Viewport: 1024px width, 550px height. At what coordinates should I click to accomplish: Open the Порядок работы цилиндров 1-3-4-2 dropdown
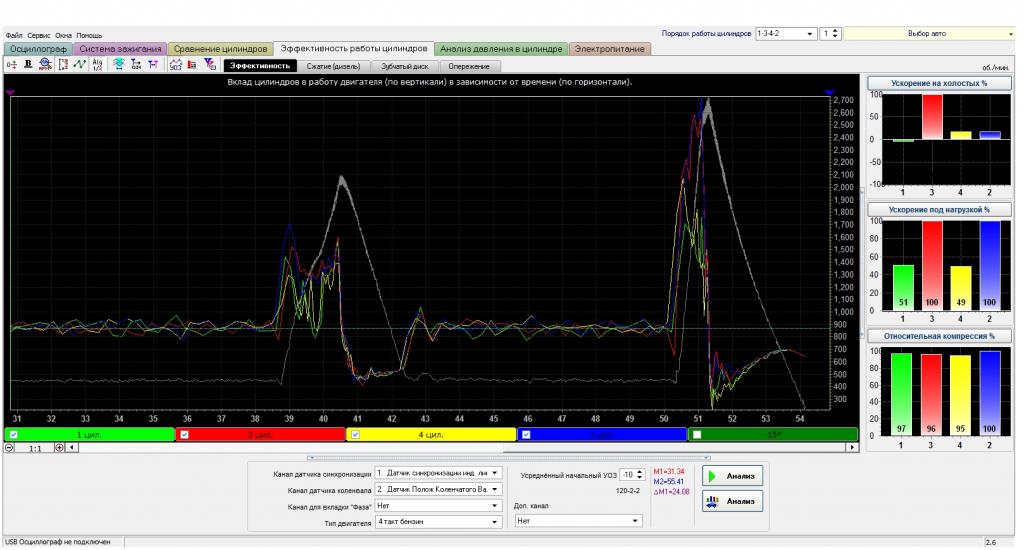point(786,33)
